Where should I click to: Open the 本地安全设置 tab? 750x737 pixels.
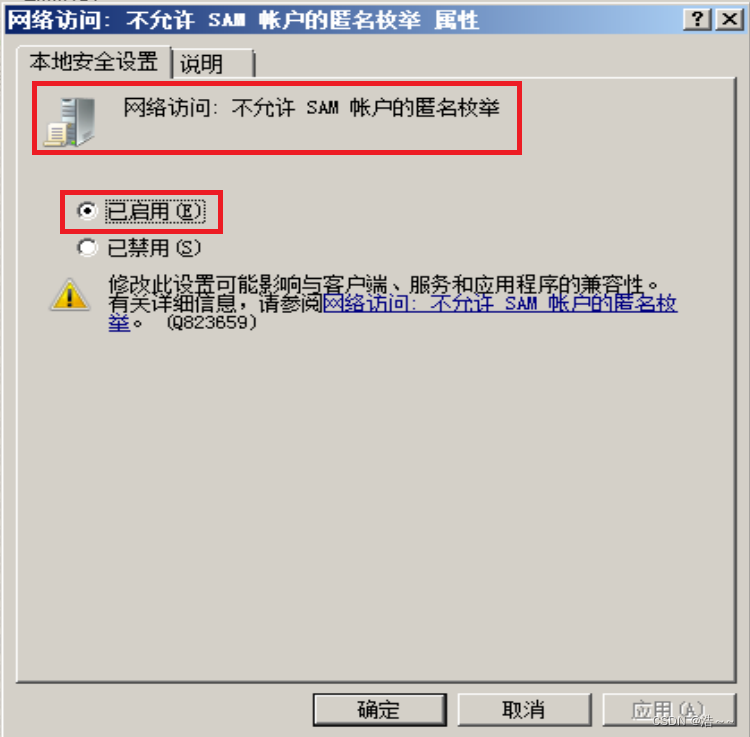tap(94, 62)
